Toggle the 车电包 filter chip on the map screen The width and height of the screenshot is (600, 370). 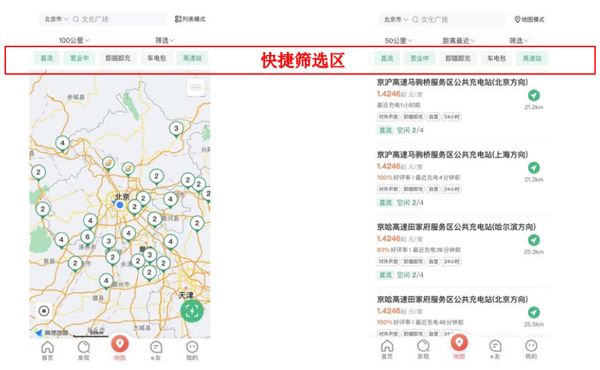point(157,58)
